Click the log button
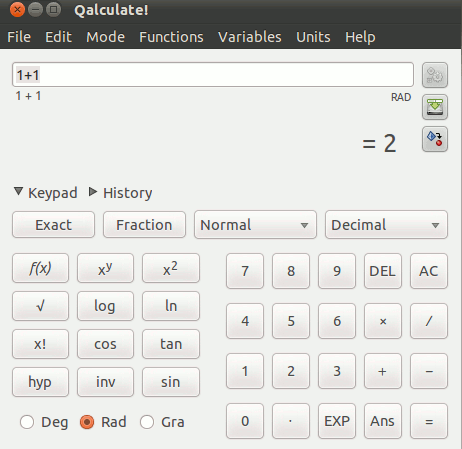This screenshot has height=449, width=462. (x=105, y=306)
